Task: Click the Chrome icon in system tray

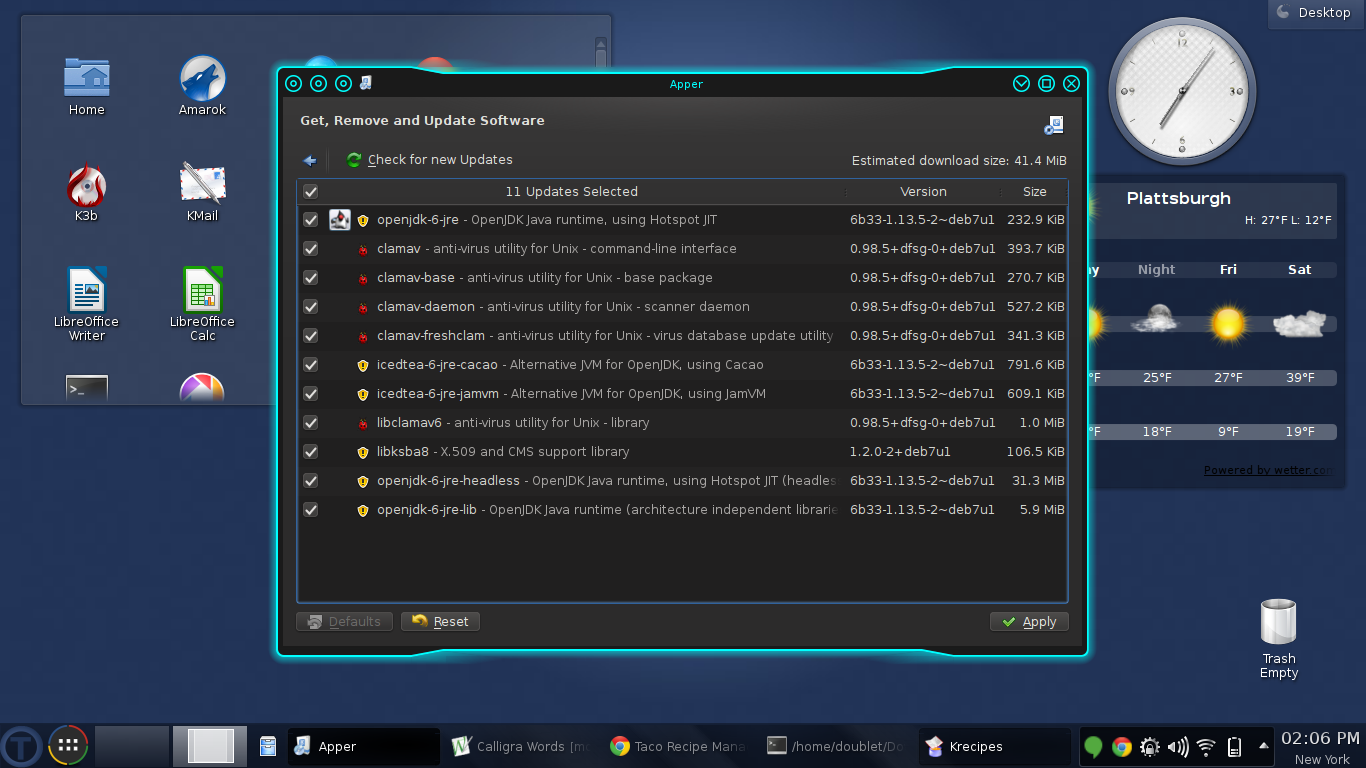Action: tap(1122, 747)
